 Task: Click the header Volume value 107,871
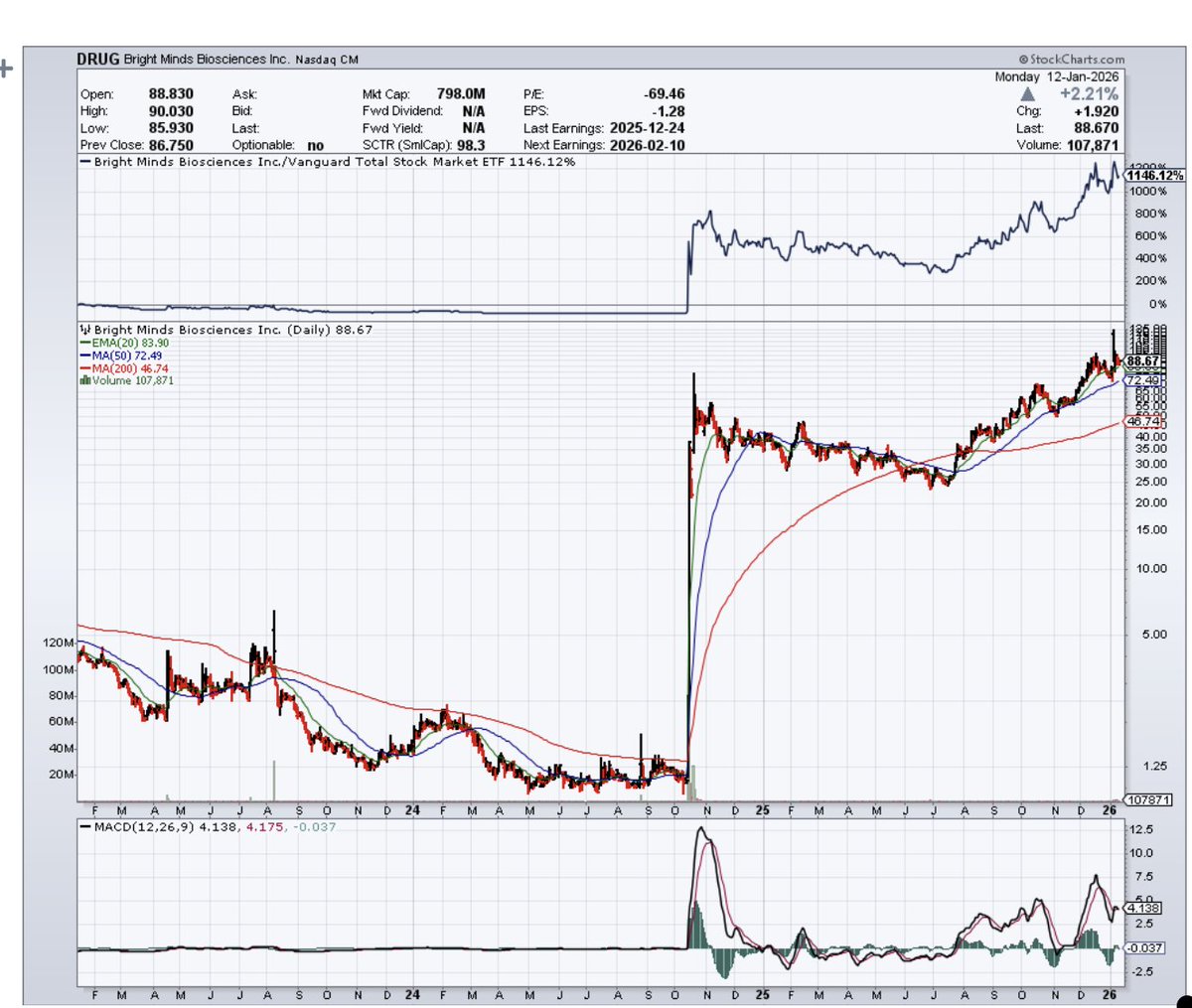1091,145
